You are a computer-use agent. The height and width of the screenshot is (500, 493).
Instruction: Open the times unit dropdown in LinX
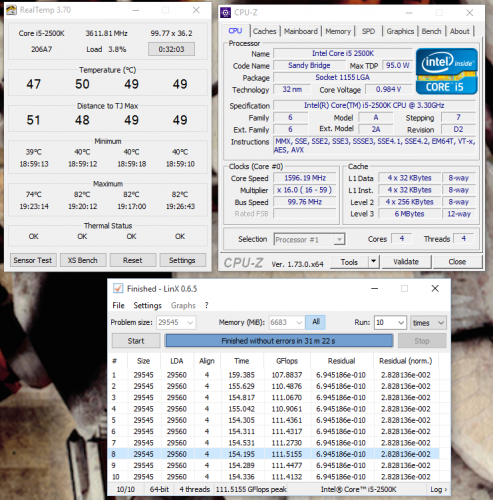coord(428,322)
